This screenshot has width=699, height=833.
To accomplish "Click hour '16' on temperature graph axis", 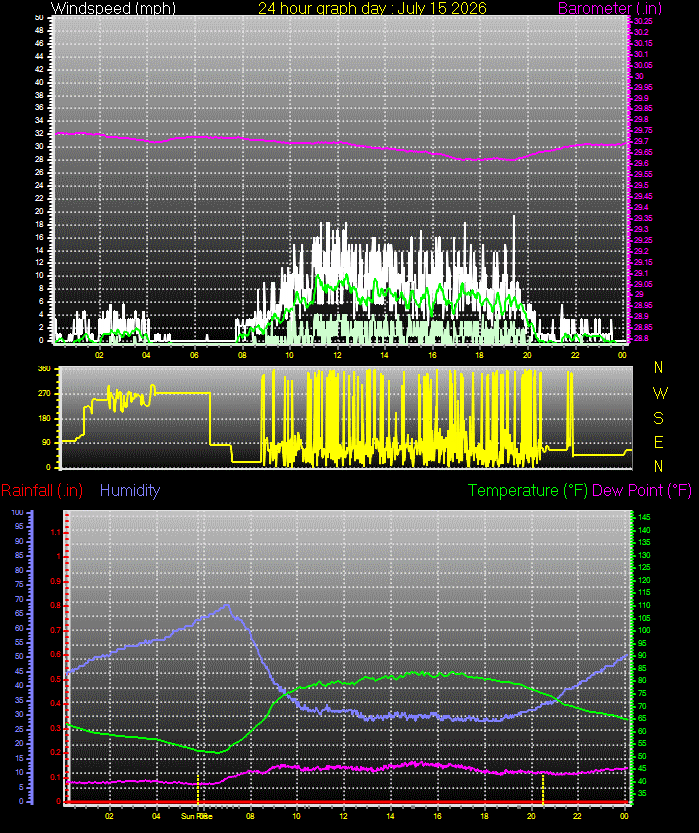I will point(437,816).
